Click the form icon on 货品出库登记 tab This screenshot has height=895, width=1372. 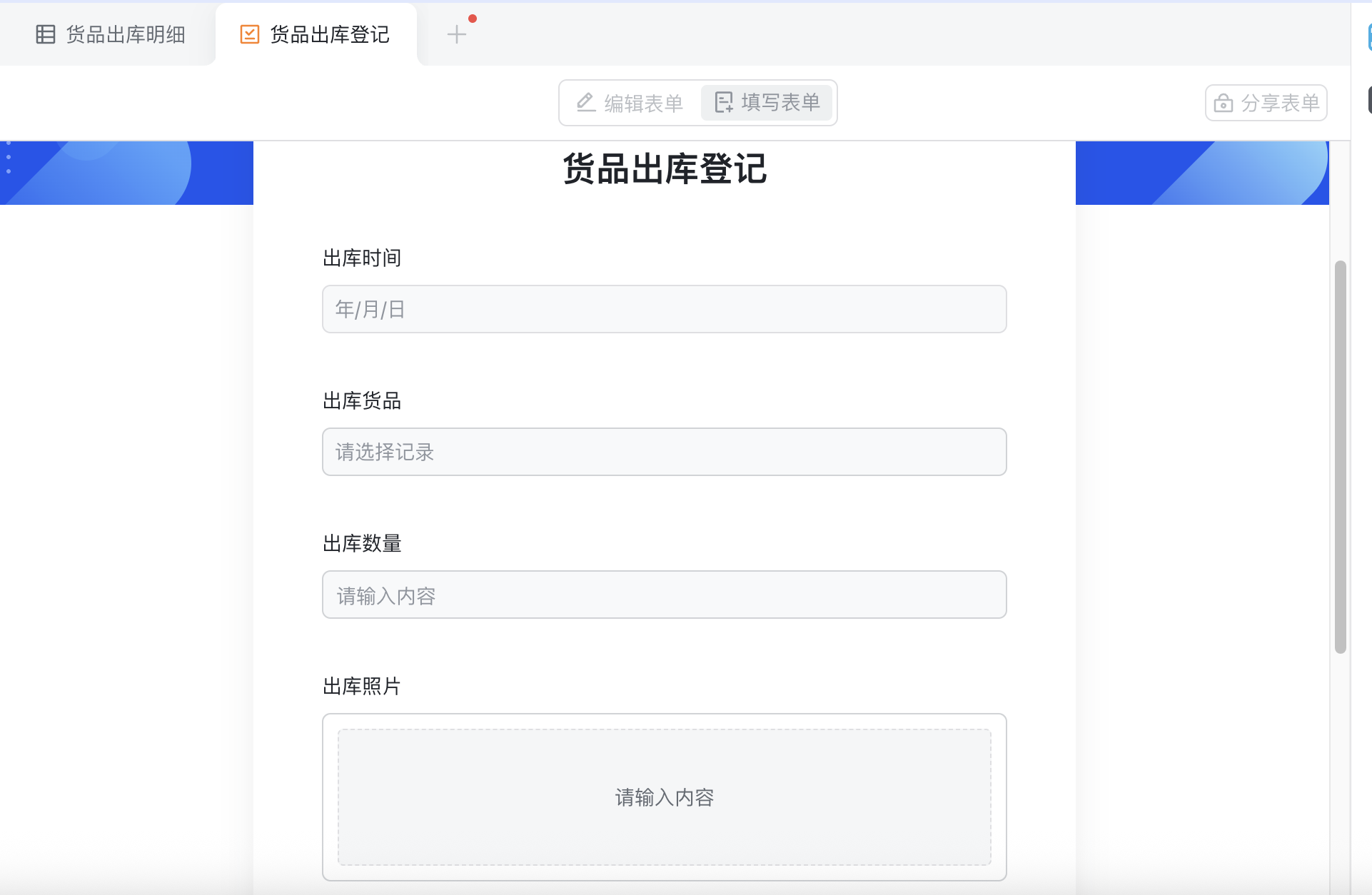click(x=250, y=34)
